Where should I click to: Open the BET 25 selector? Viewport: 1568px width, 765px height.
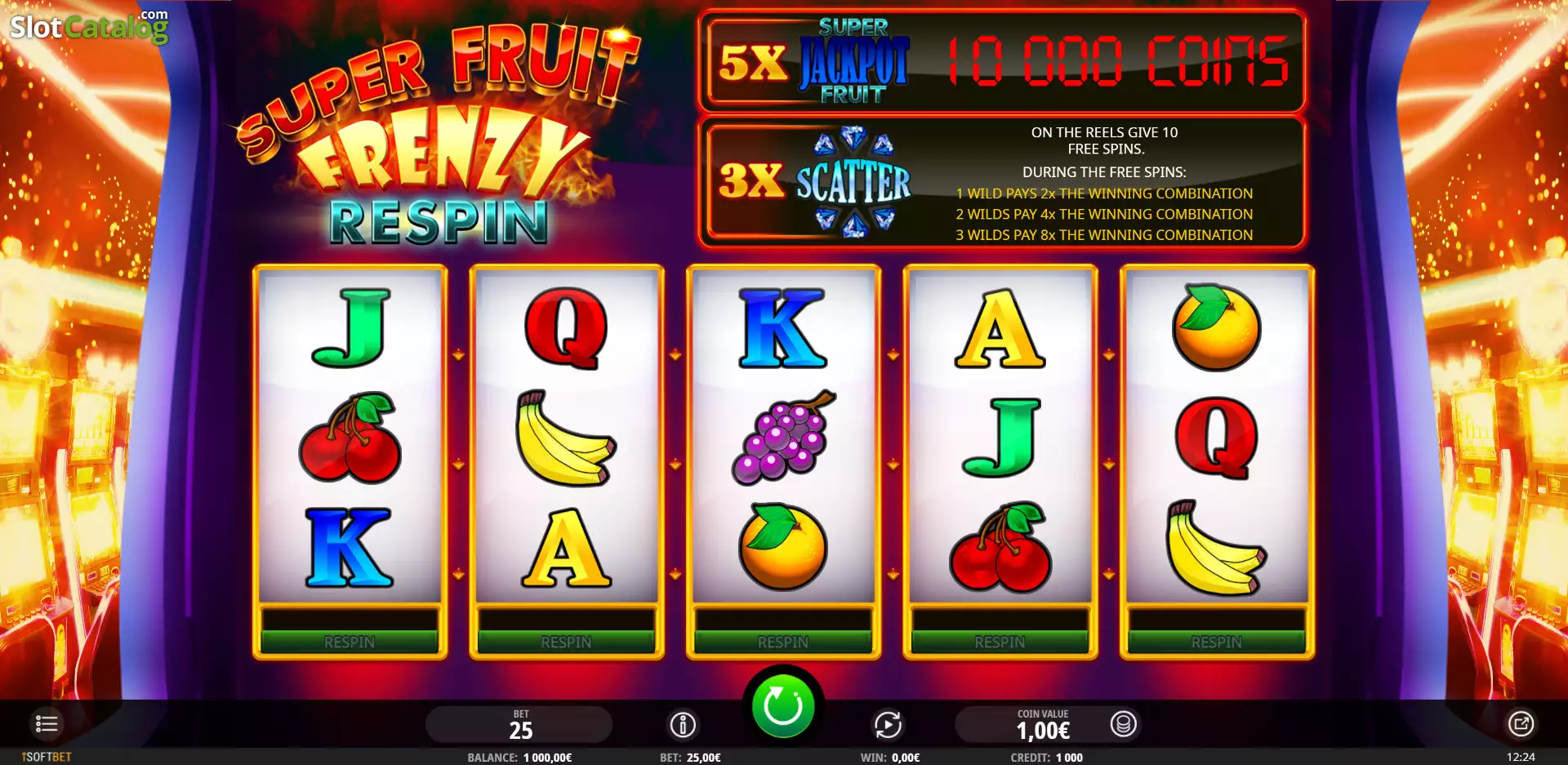coord(520,724)
